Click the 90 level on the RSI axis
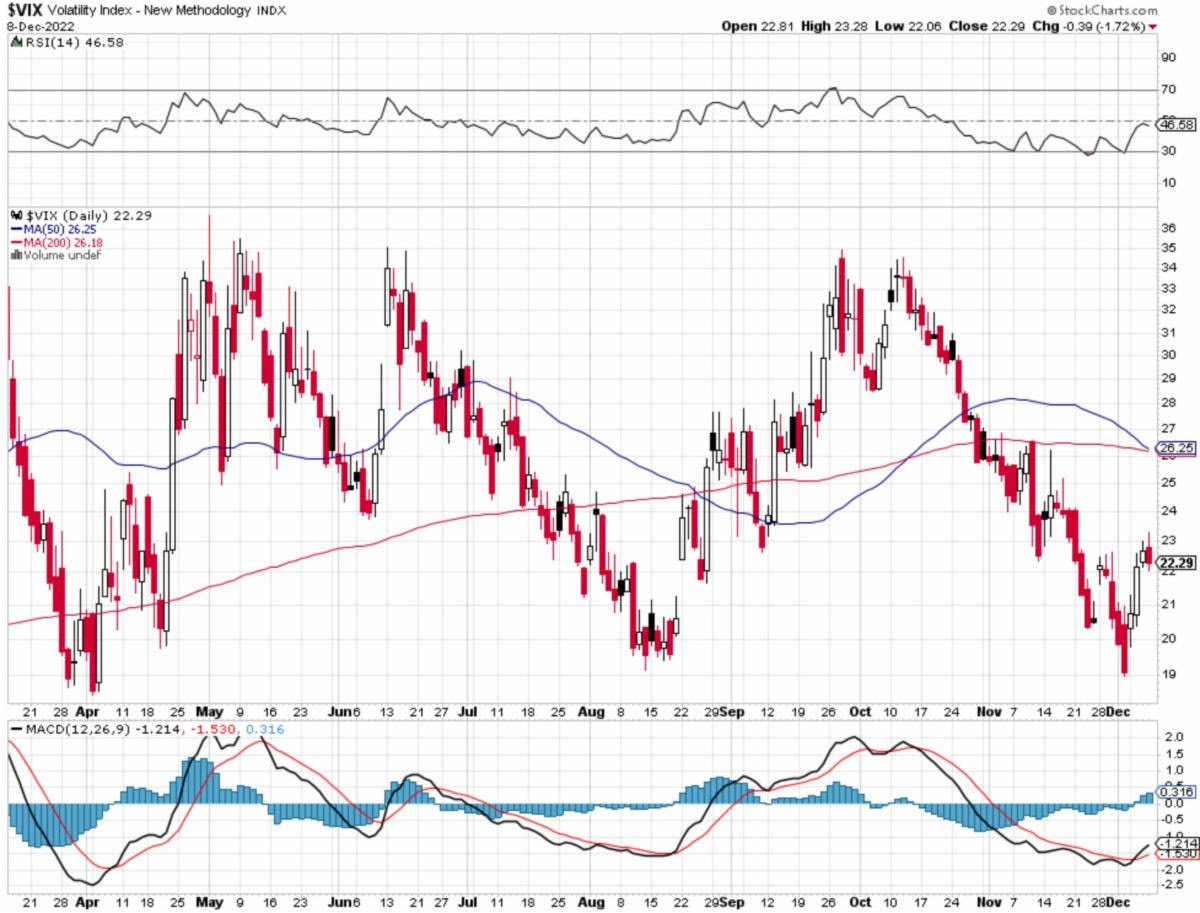 (x=1168, y=58)
